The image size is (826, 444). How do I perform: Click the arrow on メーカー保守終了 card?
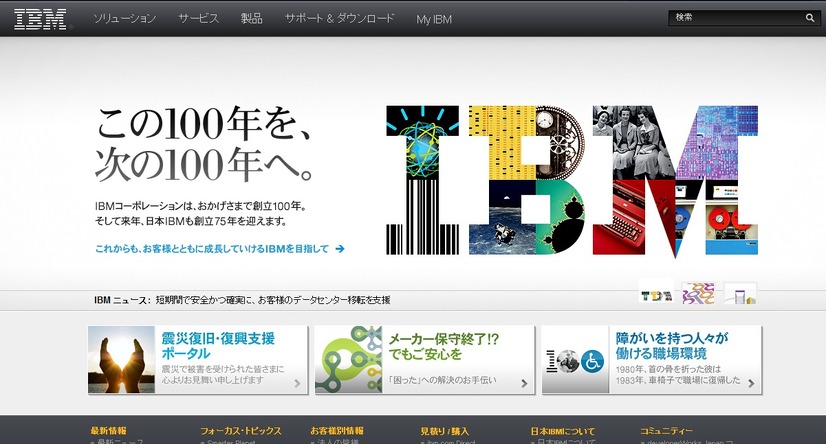pos(524,383)
